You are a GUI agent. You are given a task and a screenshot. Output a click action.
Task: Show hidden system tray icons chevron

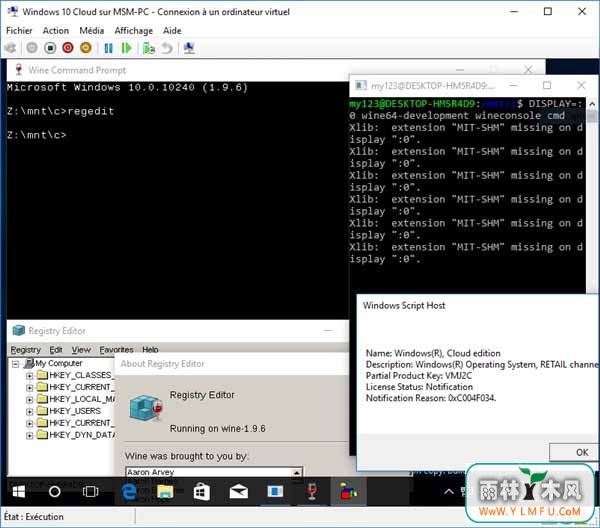449,492
